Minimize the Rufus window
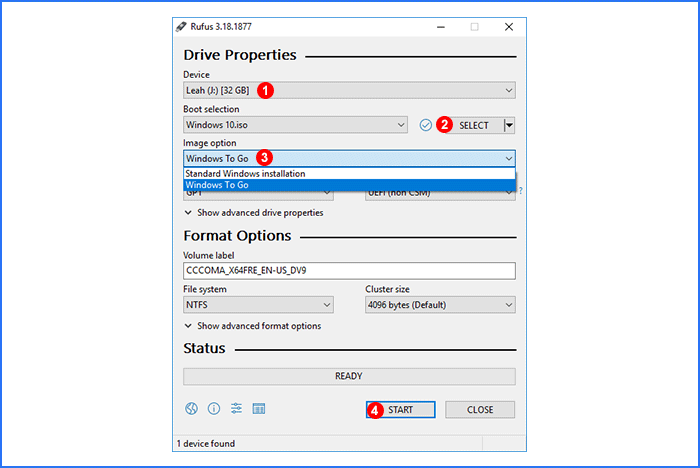This screenshot has height=468, width=700. click(441, 27)
